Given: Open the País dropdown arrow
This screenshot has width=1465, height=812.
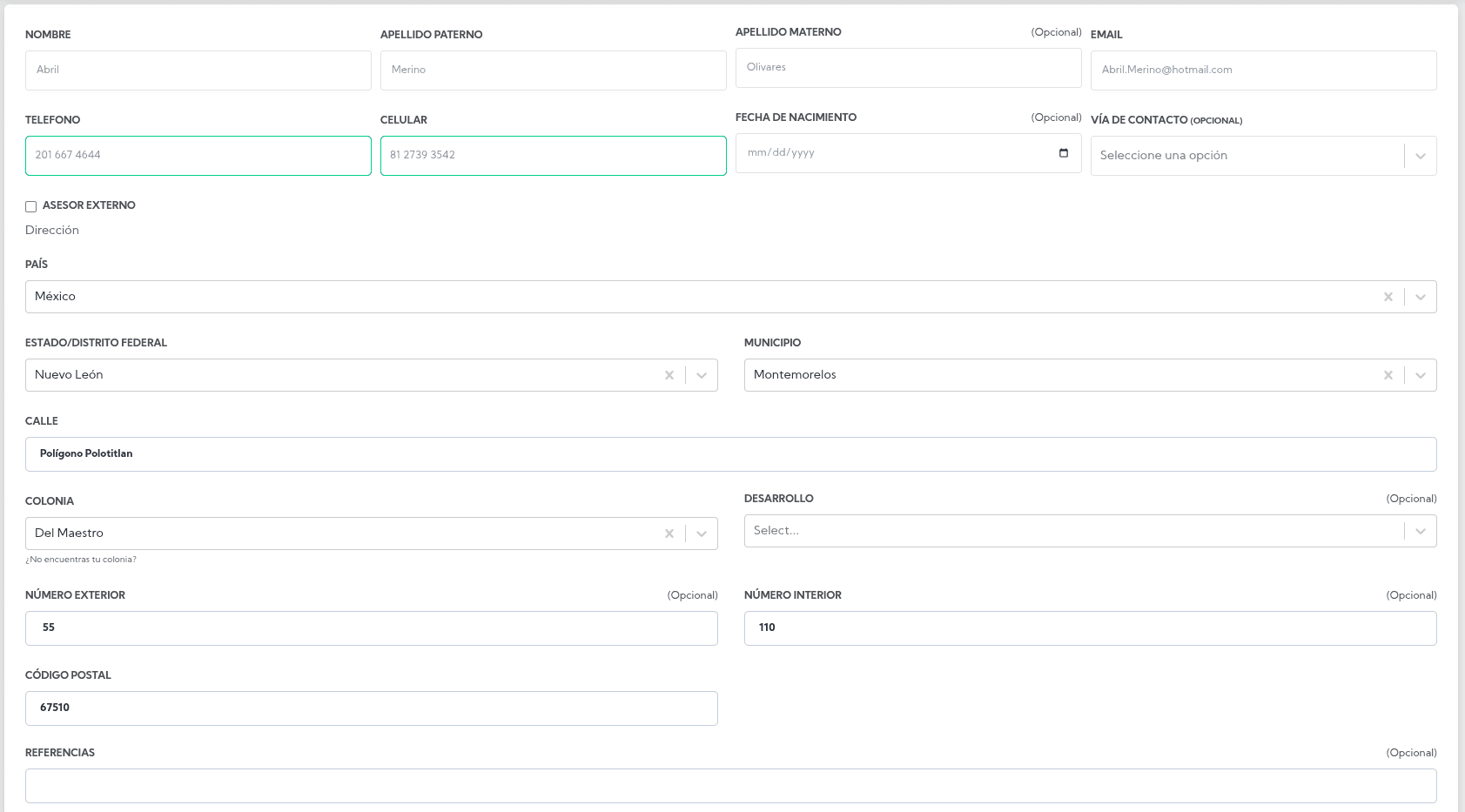Looking at the screenshot, I should click(1420, 297).
